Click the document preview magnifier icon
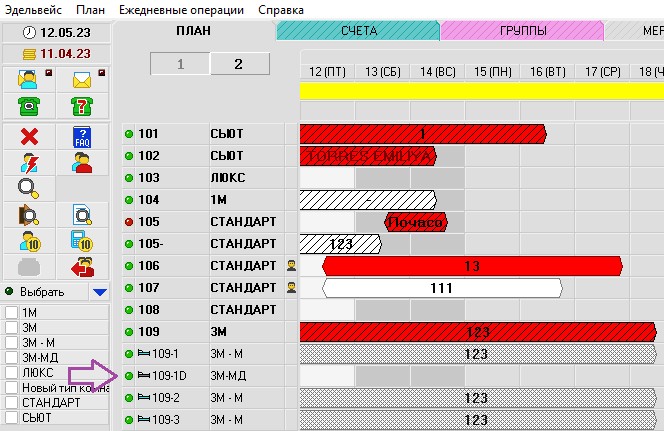The width and height of the screenshot is (664, 431). tap(82, 214)
